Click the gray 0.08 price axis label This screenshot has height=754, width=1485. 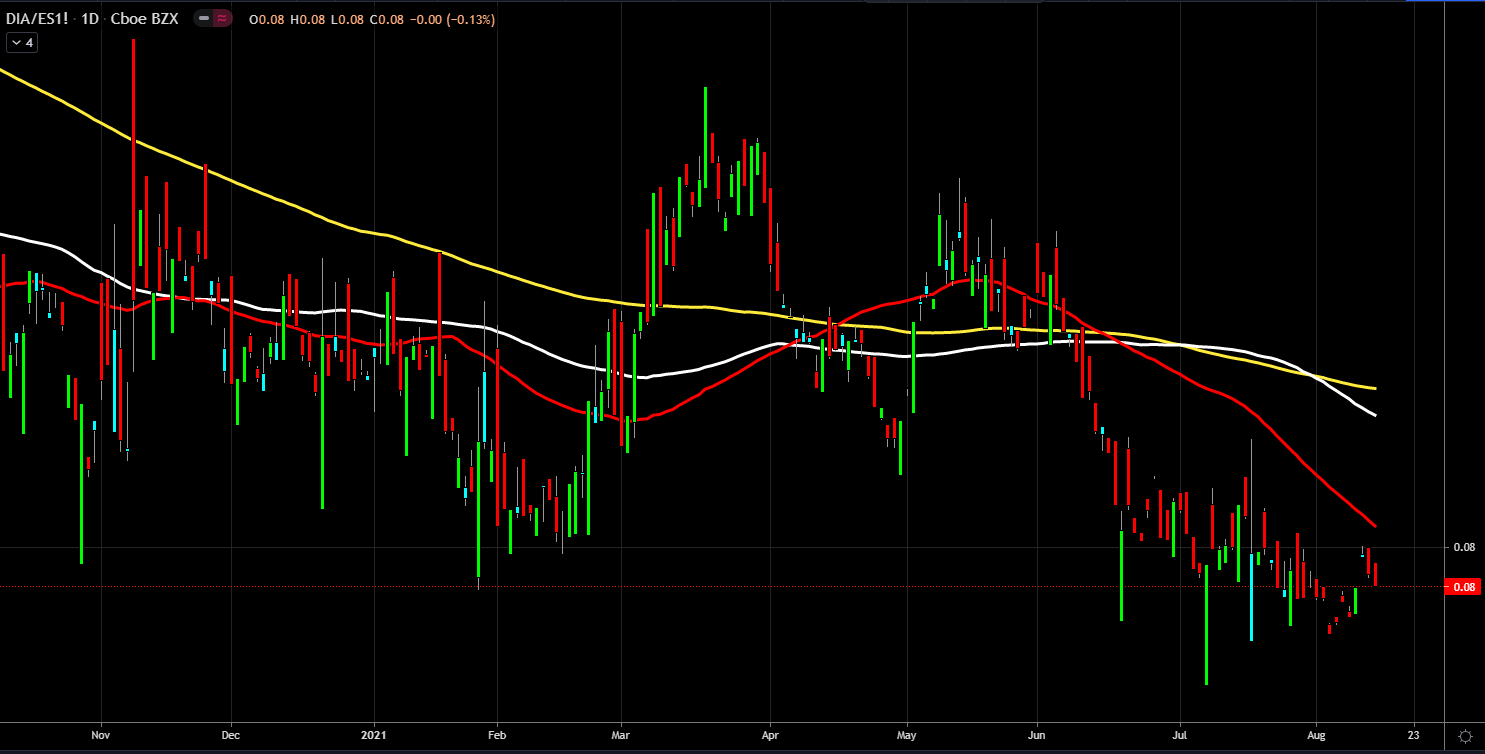click(x=1464, y=547)
